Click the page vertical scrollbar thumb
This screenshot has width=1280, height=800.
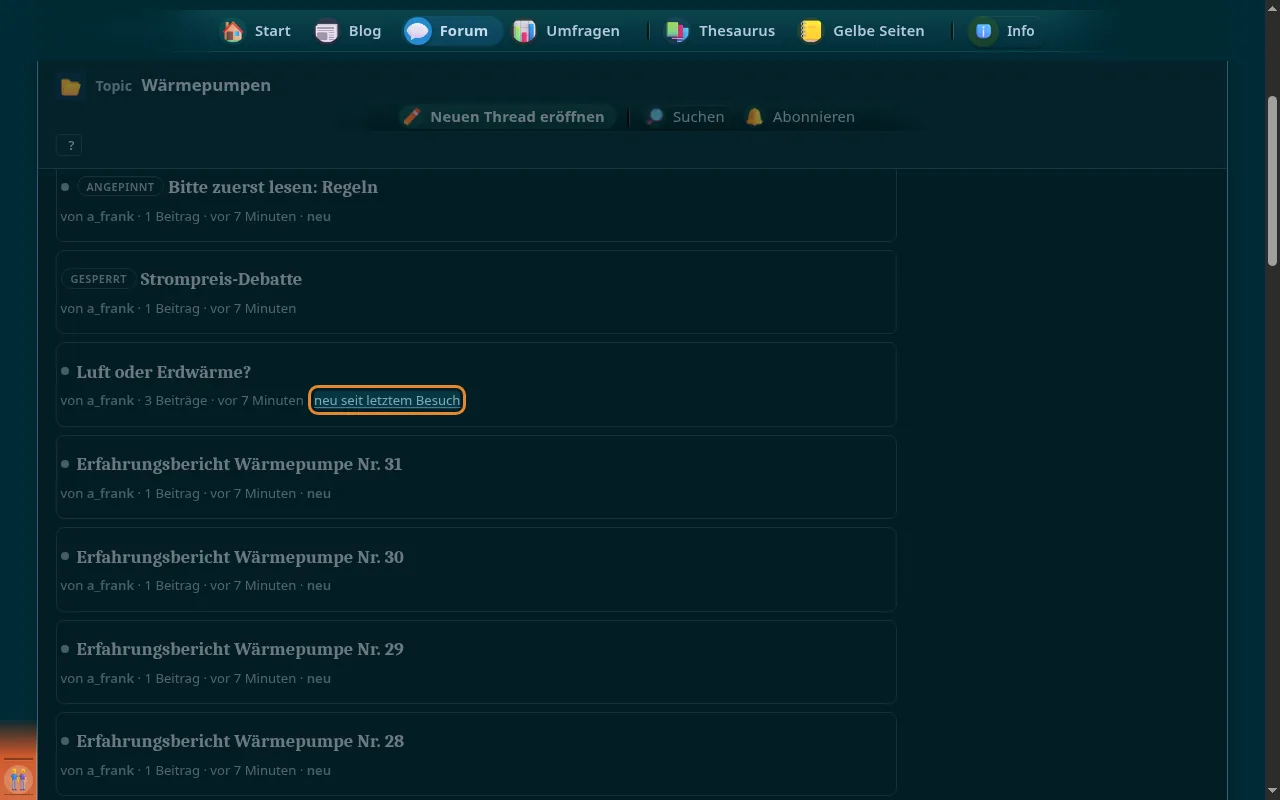[1272, 180]
